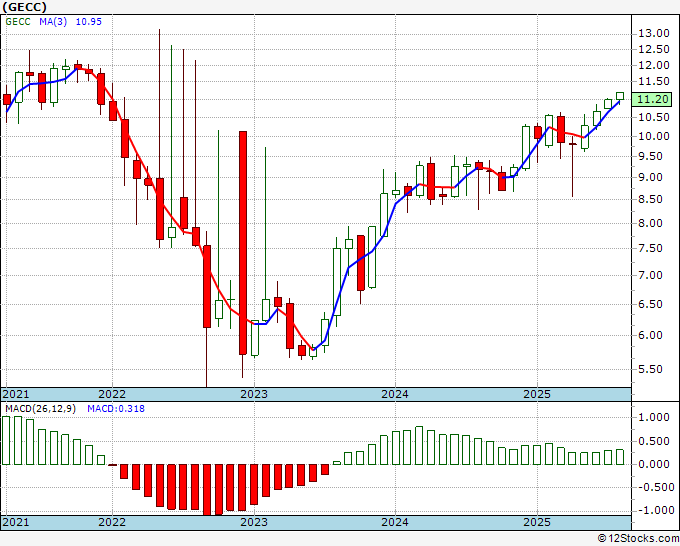Viewport: 680px width, 546px height.
Task: Click the 12.00 price axis label
Action: pyautogui.click(x=654, y=65)
